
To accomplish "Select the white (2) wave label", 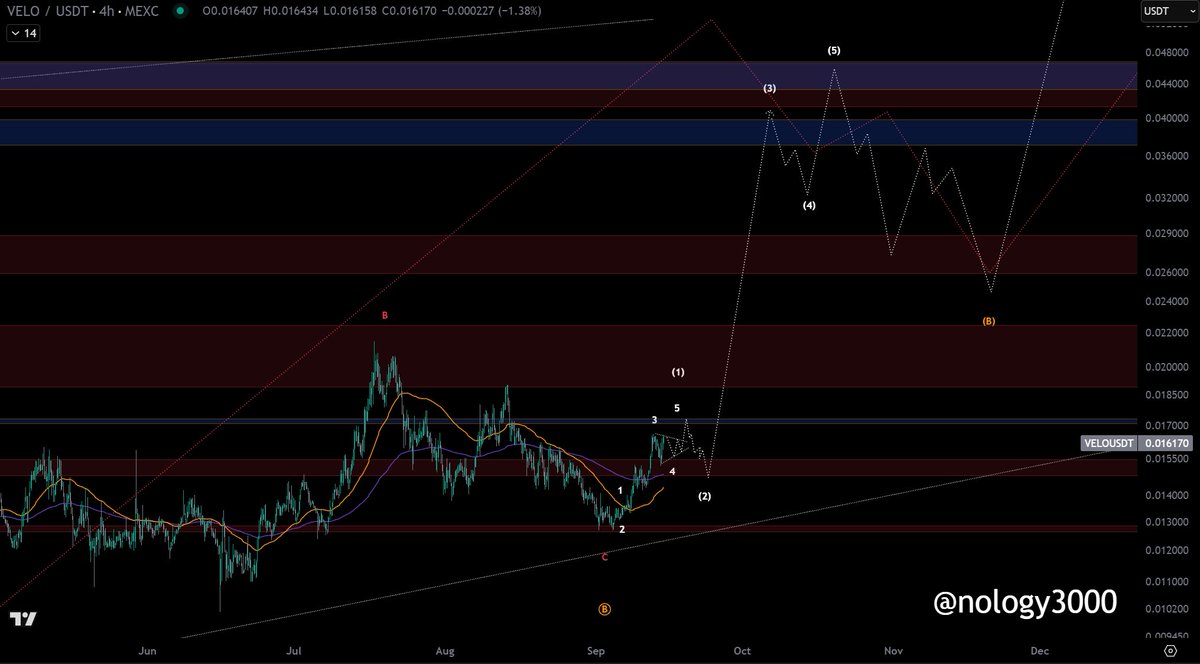I will coord(705,496).
